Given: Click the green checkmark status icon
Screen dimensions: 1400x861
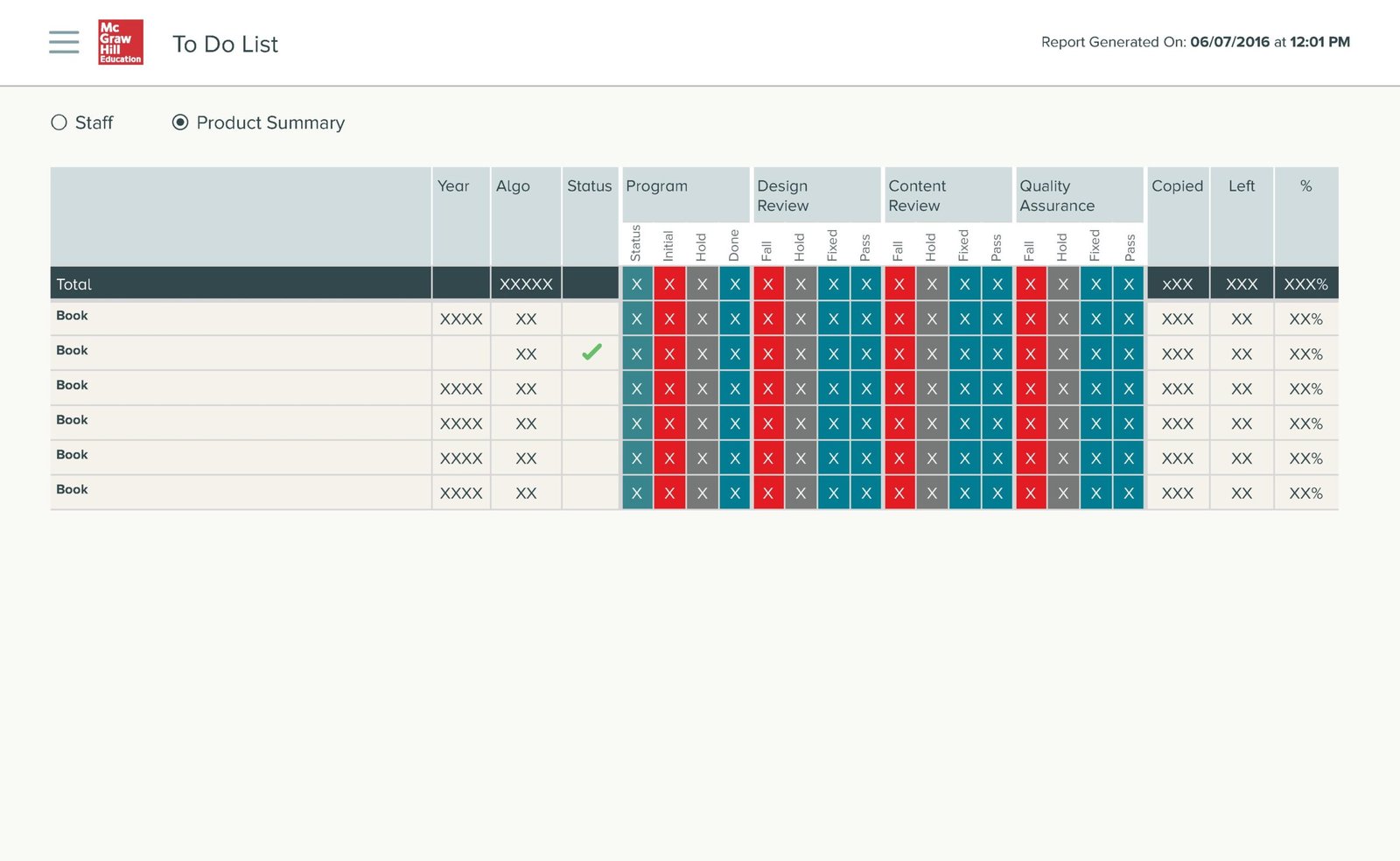Looking at the screenshot, I should (x=591, y=352).
